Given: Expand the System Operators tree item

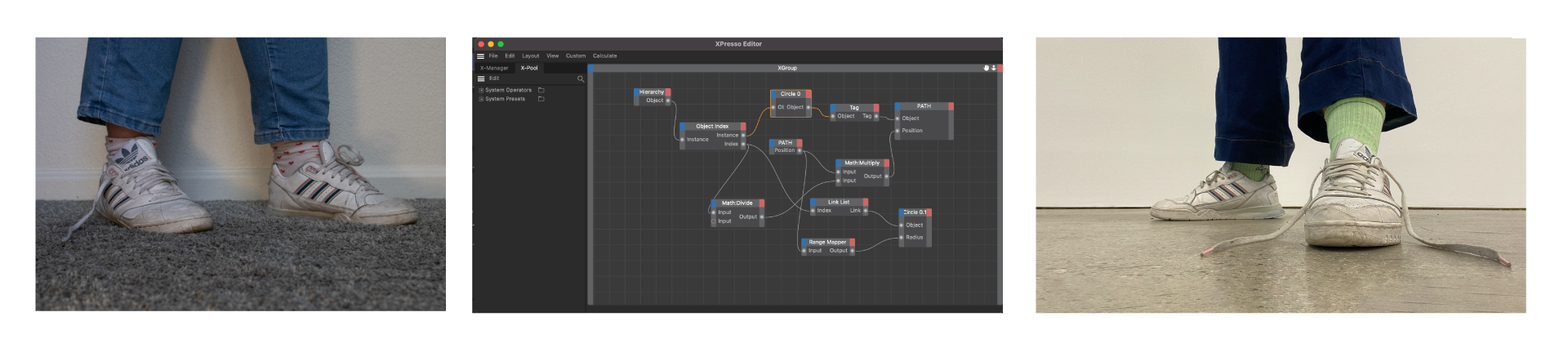Looking at the screenshot, I should [481, 90].
